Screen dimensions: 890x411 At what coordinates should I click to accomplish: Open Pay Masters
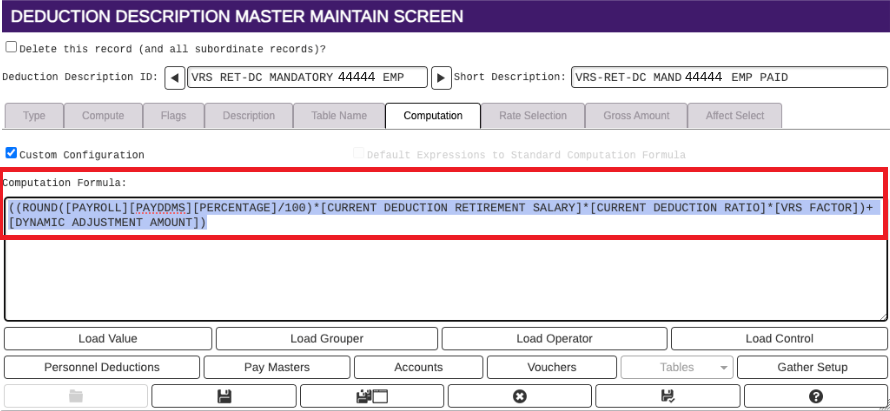pos(277,367)
